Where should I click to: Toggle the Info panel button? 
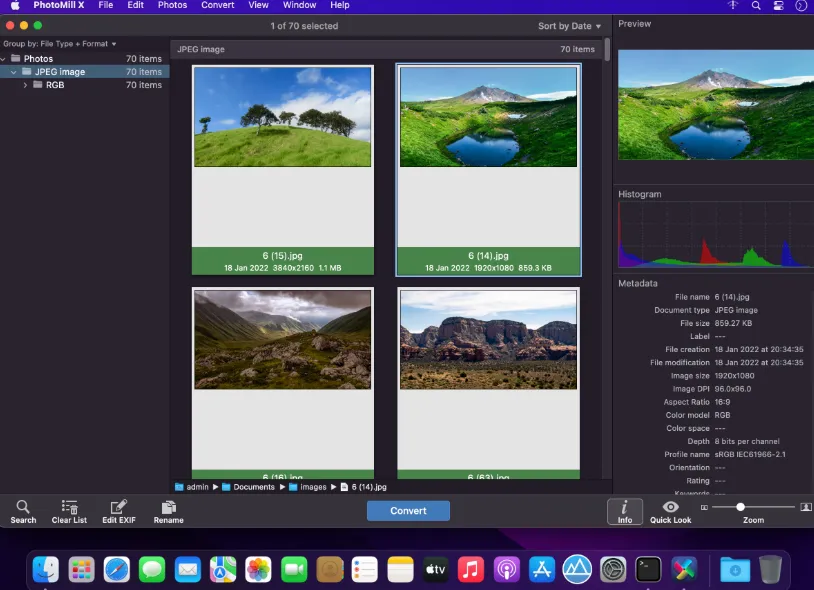point(625,512)
